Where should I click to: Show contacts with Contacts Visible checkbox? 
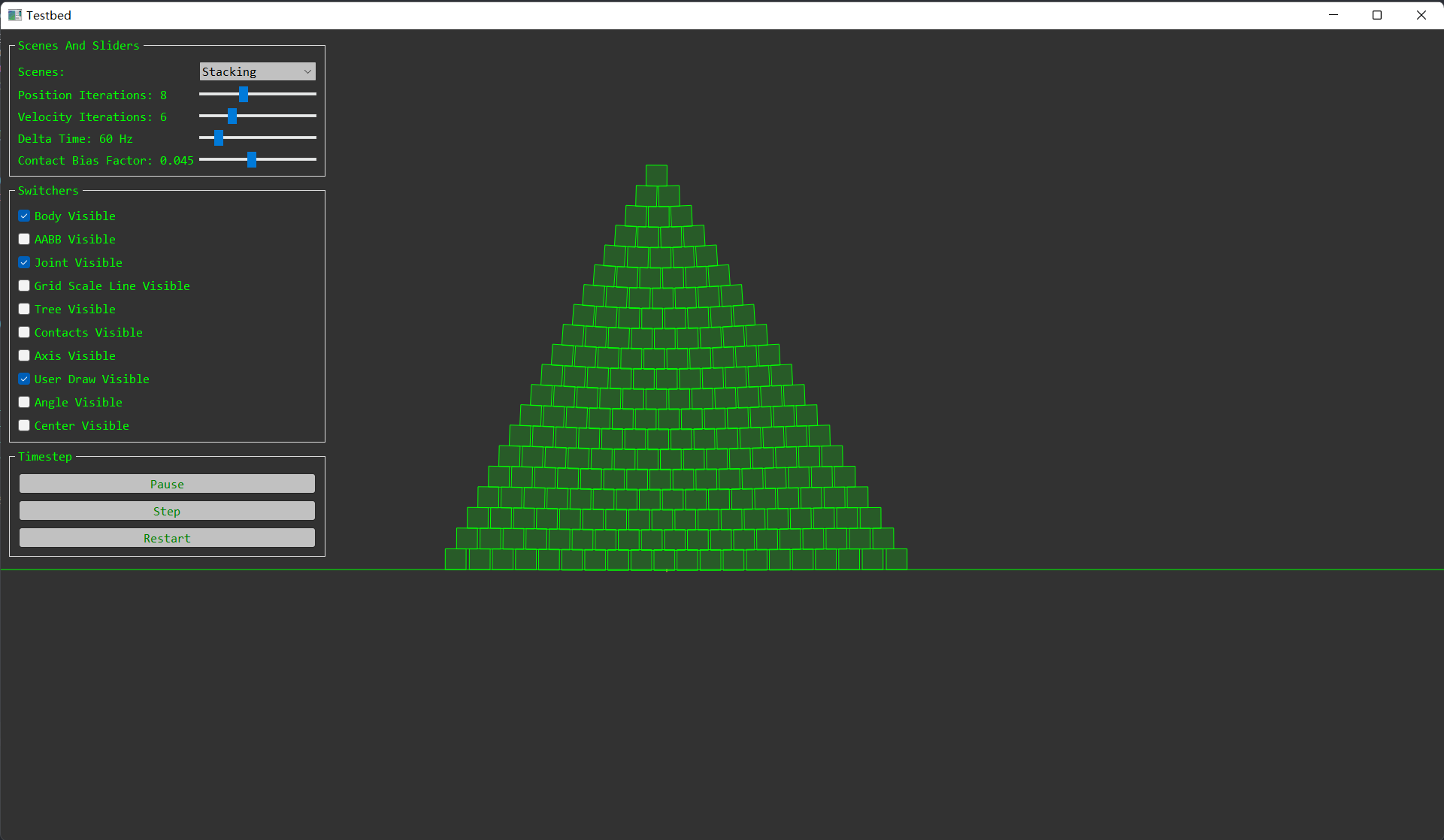24,333
